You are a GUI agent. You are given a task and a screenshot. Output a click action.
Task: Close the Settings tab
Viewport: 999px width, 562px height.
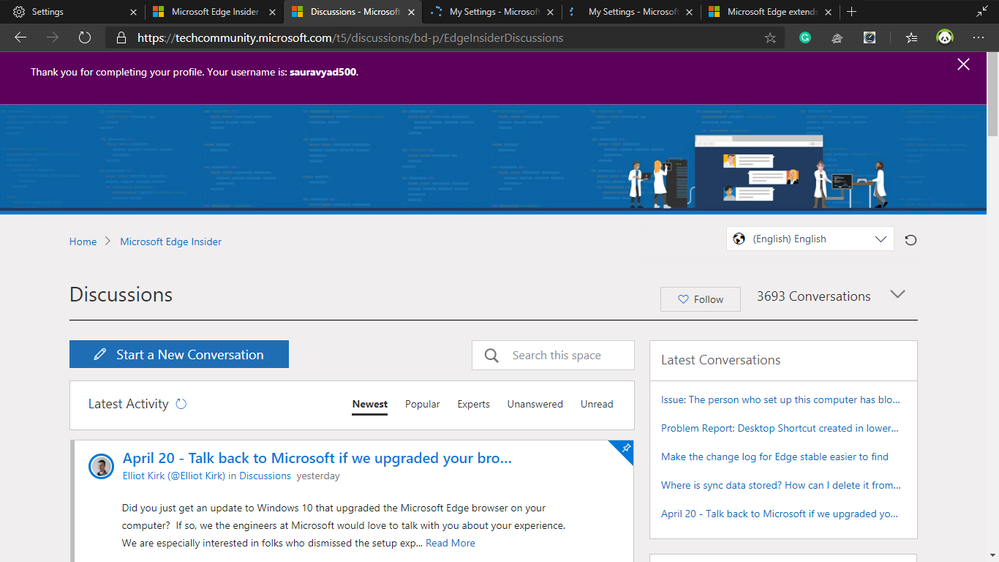coord(133,12)
